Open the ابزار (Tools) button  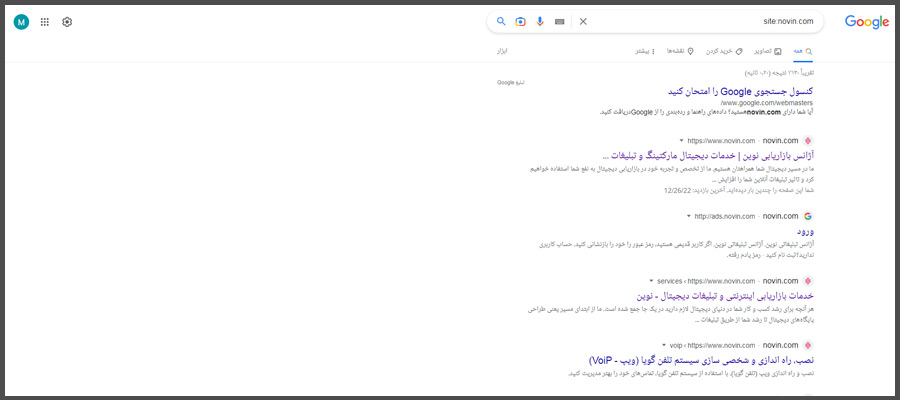pos(502,51)
